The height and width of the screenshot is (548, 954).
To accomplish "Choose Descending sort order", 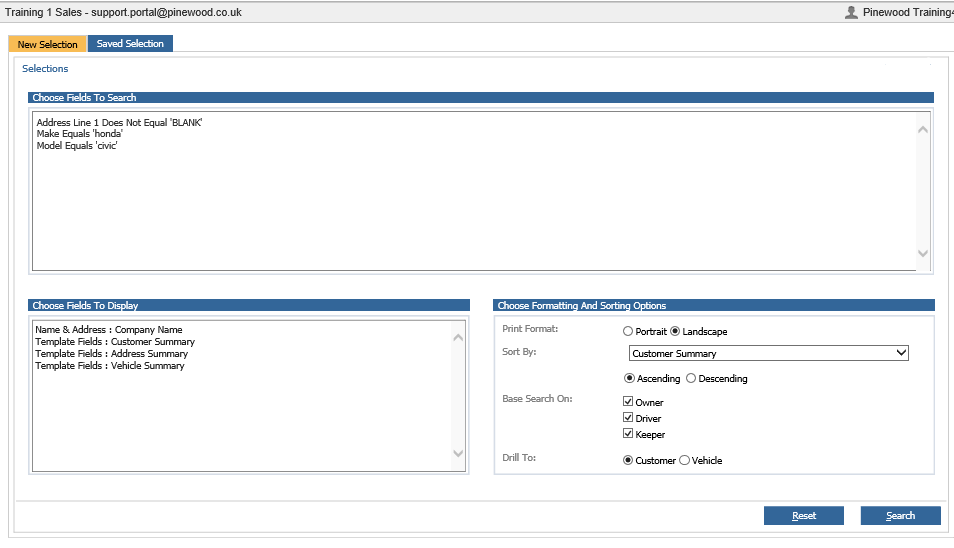I will tap(691, 378).
